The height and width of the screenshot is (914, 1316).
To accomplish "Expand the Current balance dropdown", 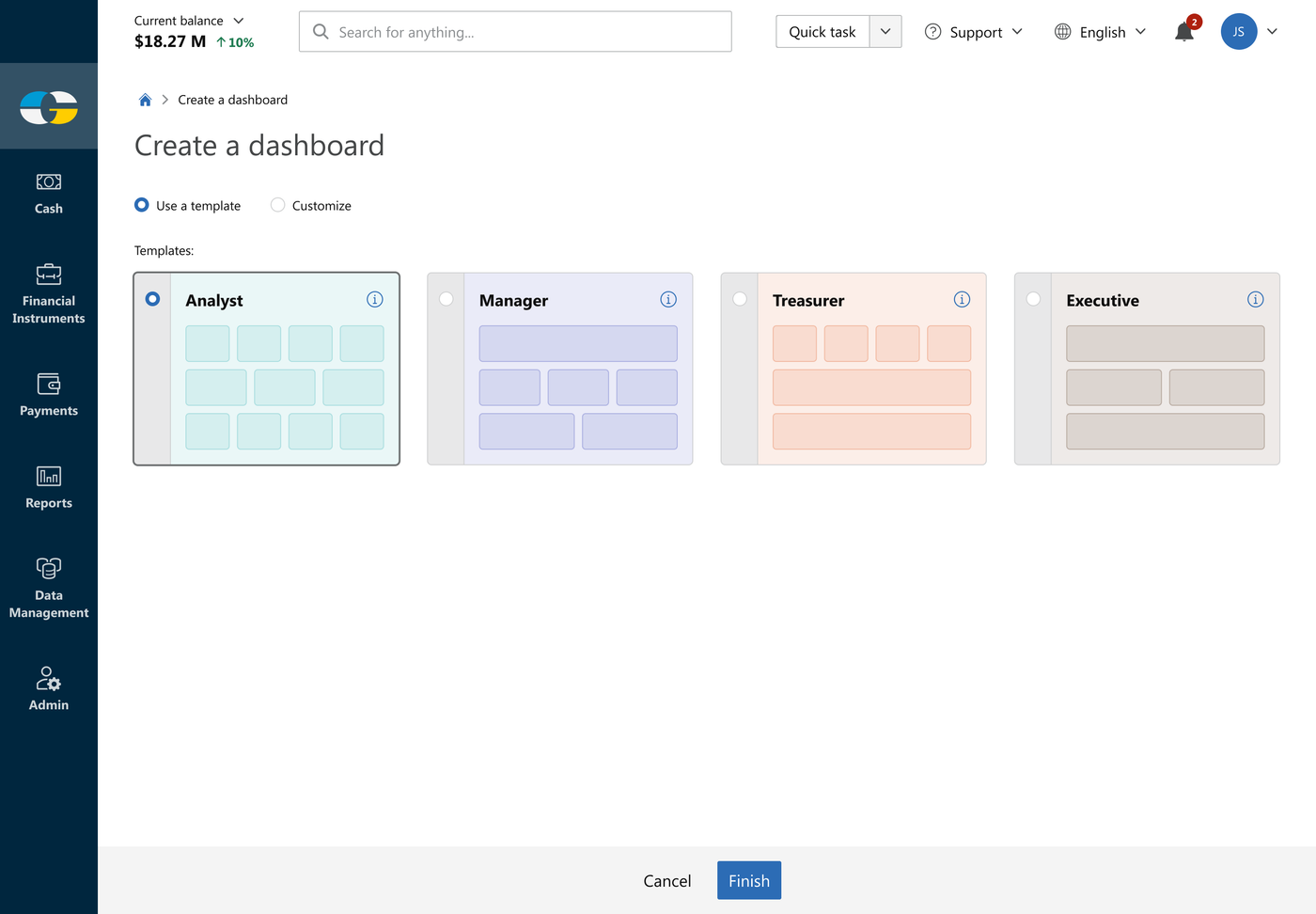I will 239,21.
